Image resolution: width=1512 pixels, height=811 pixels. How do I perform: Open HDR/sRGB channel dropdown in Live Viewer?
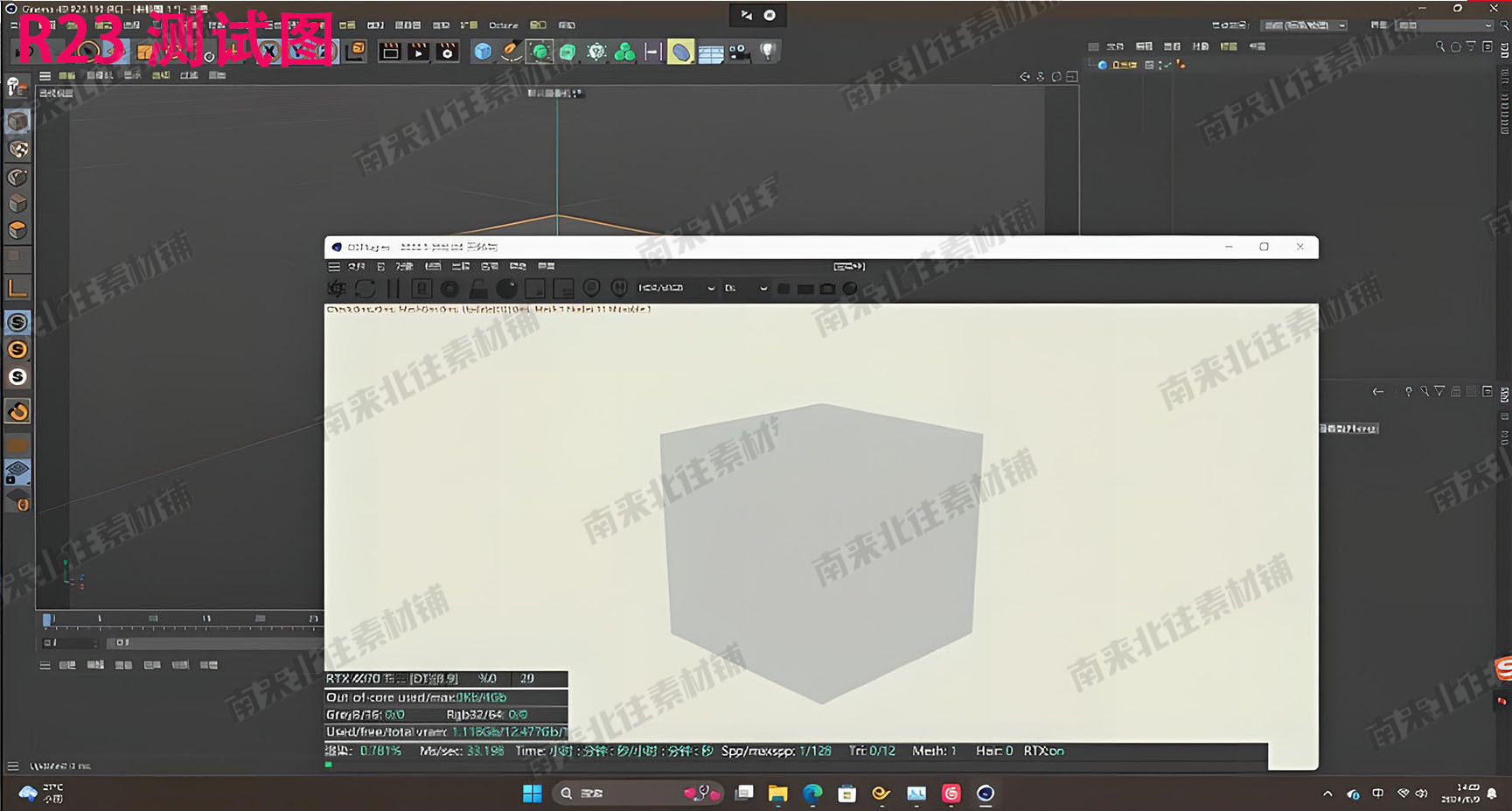pos(676,288)
